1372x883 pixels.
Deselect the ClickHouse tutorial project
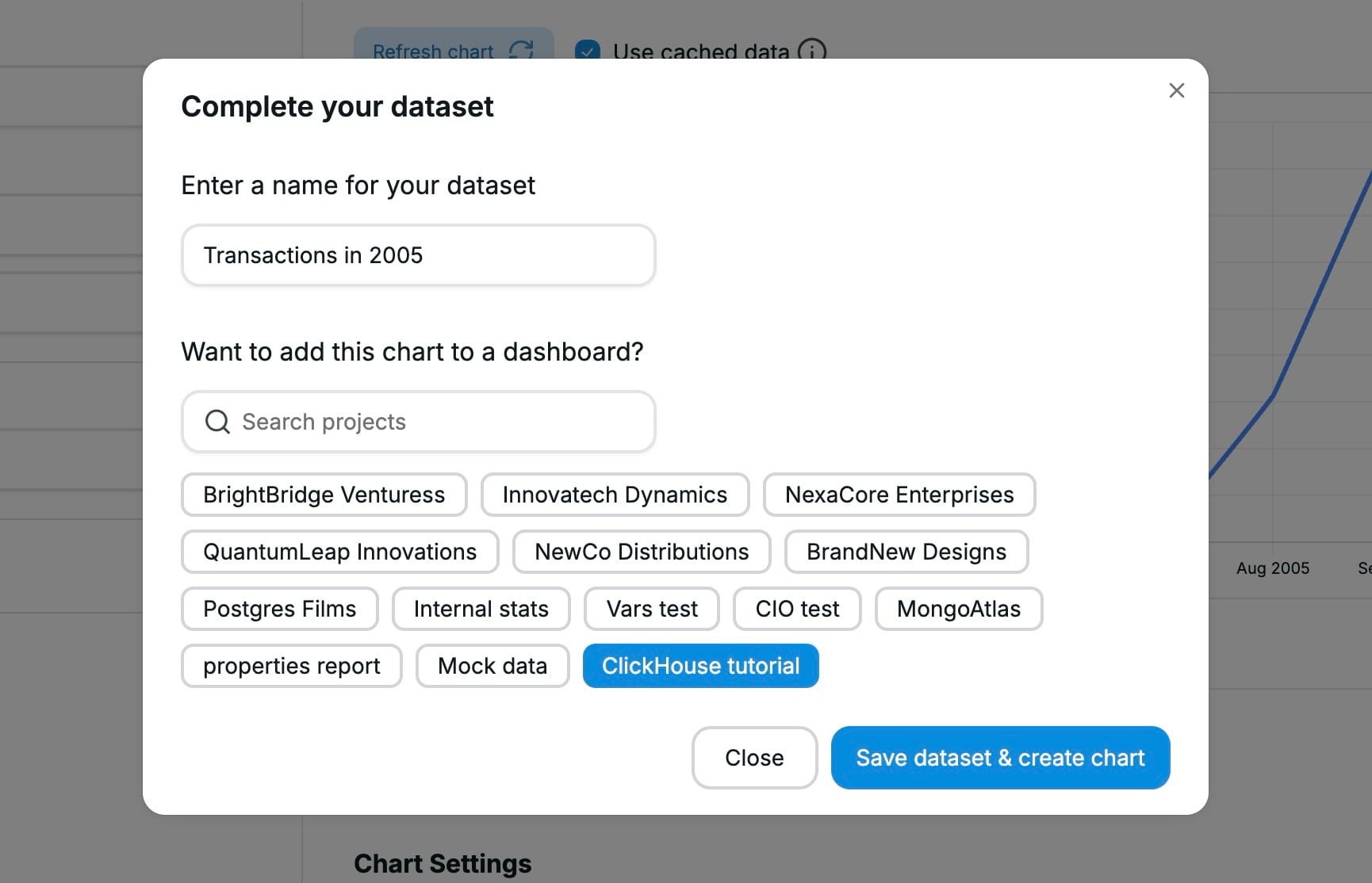[x=700, y=666]
